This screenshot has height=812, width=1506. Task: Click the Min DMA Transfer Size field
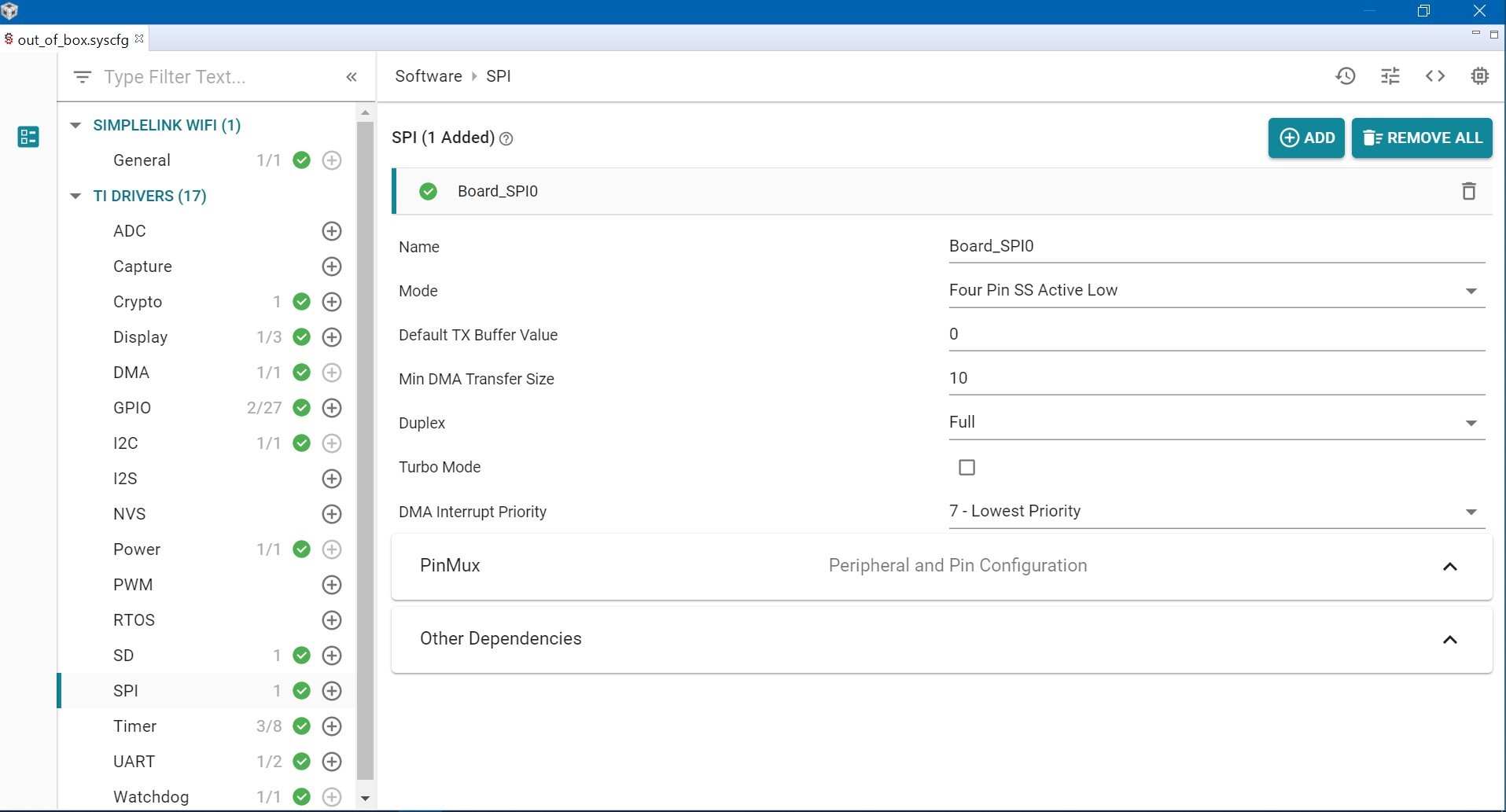[1217, 378]
